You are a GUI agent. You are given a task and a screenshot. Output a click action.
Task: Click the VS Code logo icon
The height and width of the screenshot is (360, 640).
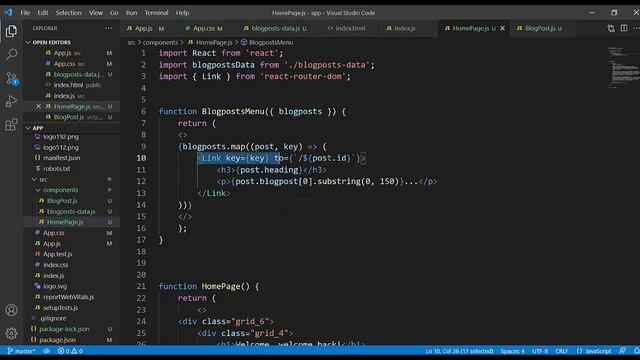click(8, 13)
